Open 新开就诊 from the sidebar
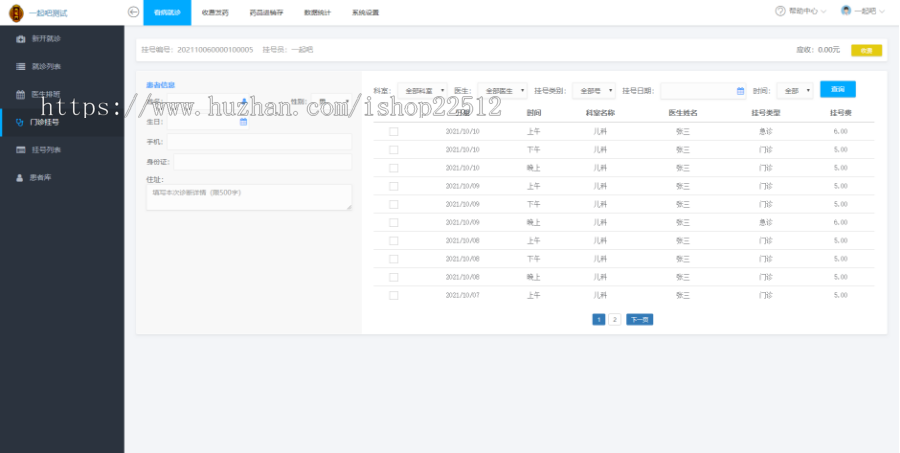The height and width of the screenshot is (453, 900). (x=46, y=38)
